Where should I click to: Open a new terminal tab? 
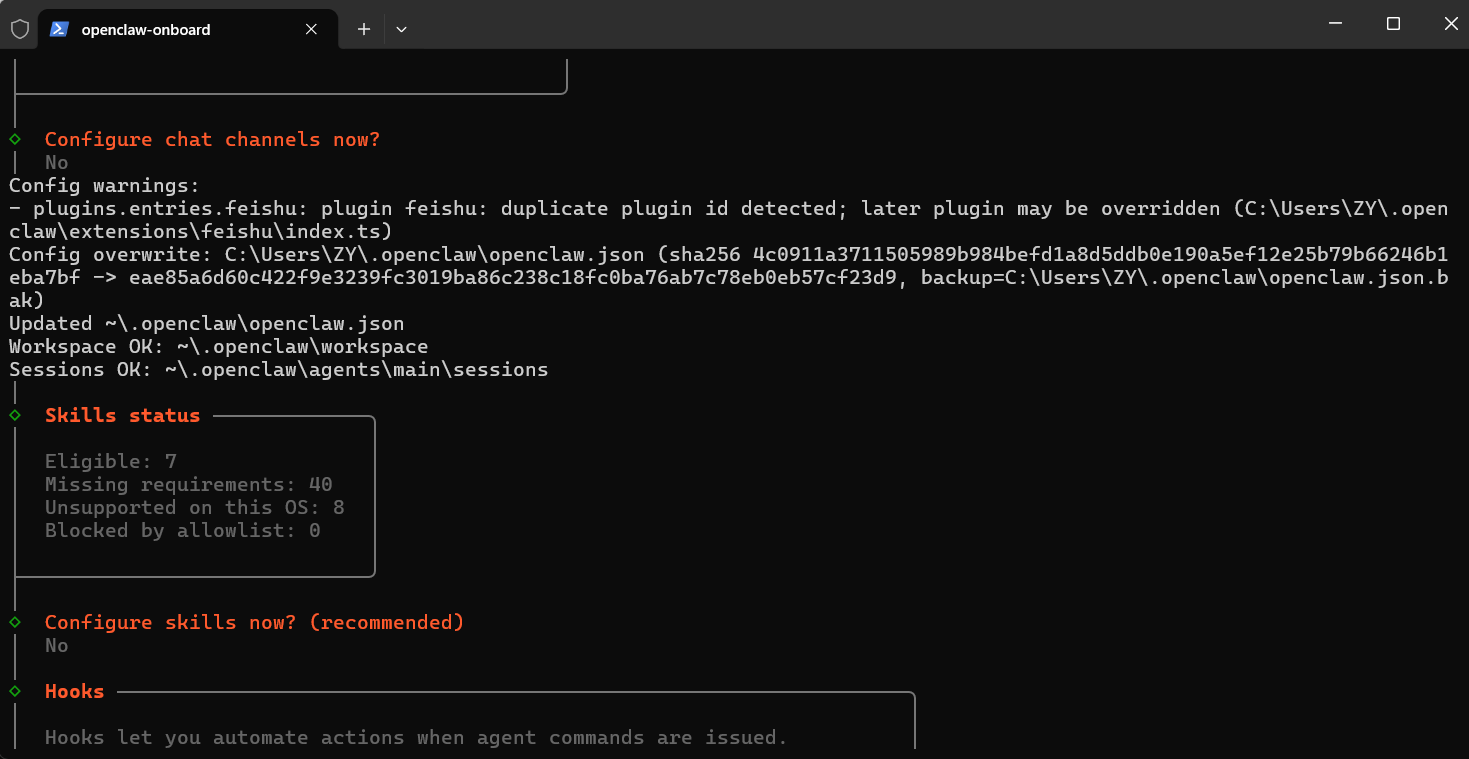[364, 29]
